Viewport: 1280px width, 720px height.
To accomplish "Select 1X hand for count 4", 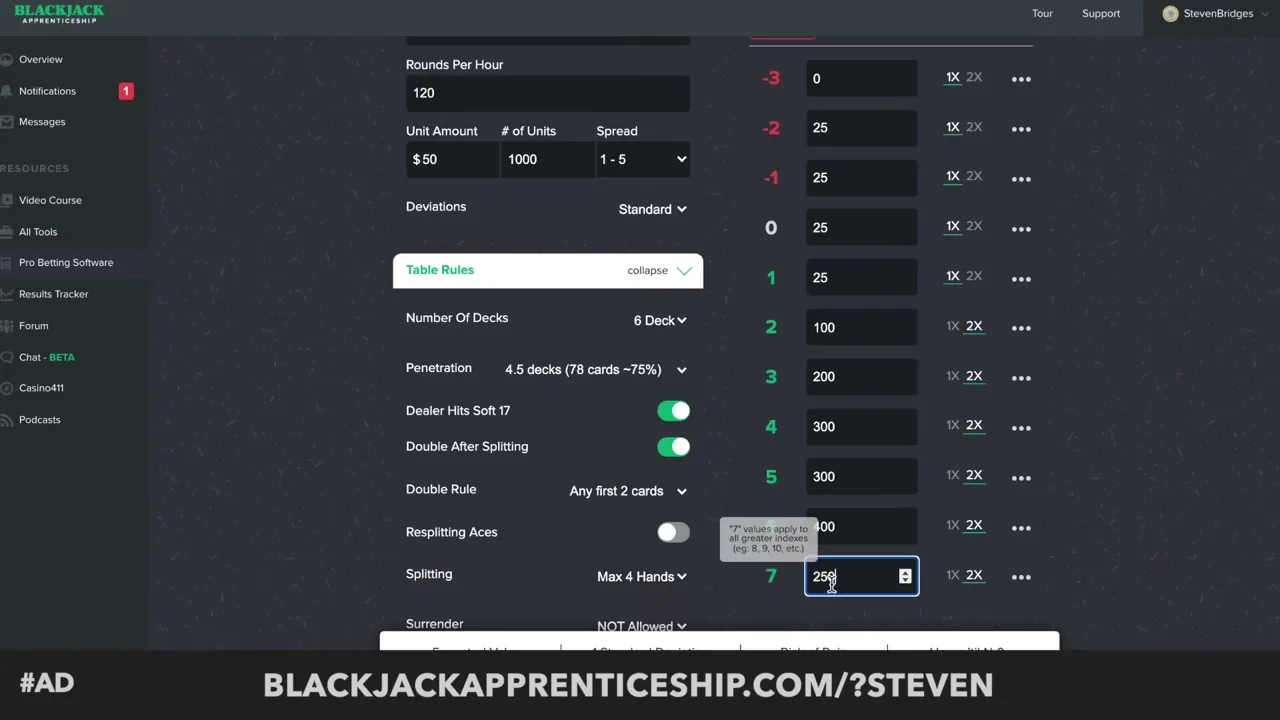I will pyautogui.click(x=953, y=425).
